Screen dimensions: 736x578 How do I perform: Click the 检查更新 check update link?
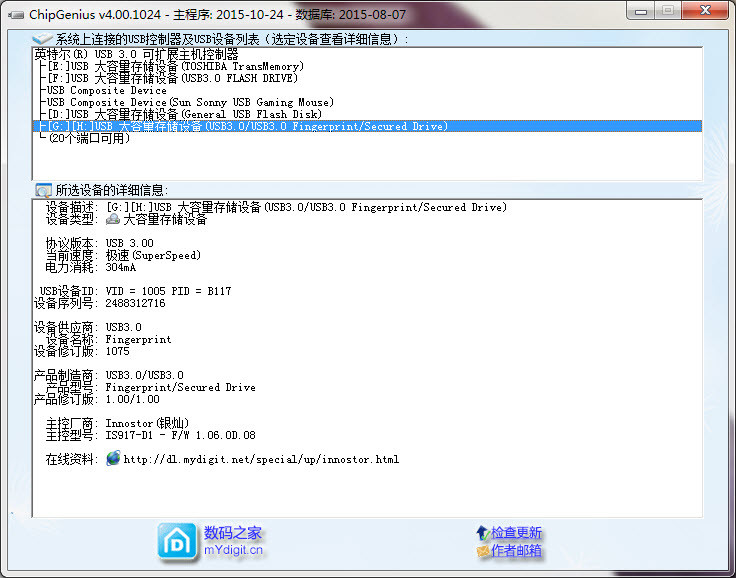coord(516,533)
